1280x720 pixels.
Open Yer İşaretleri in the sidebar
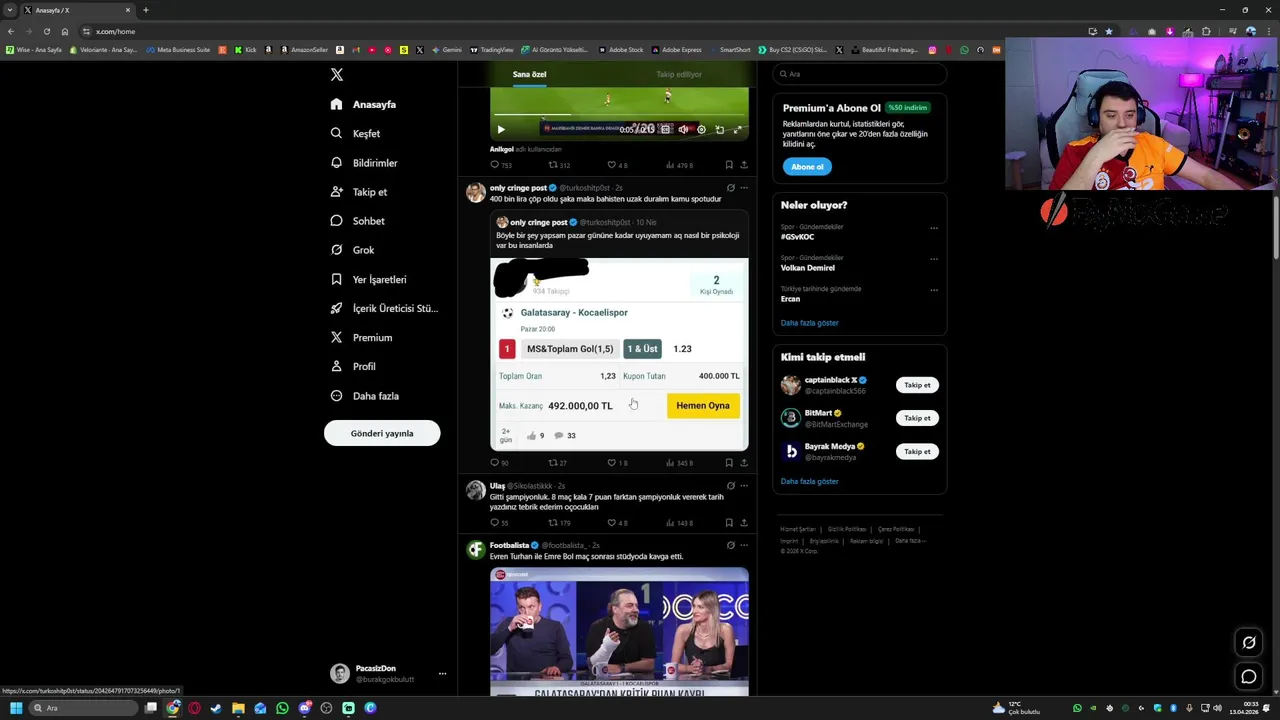click(368, 279)
